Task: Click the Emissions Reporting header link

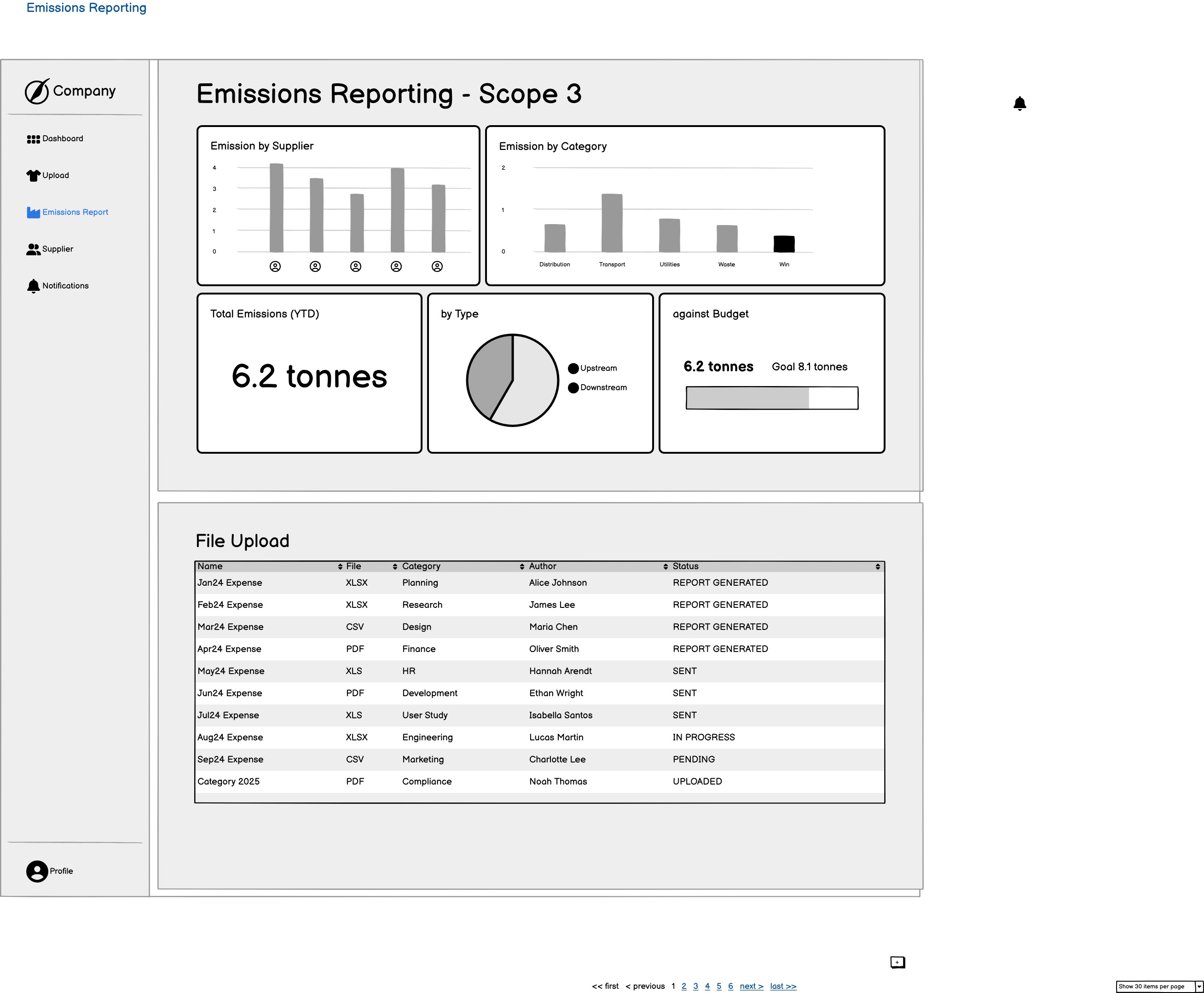Action: (87, 8)
